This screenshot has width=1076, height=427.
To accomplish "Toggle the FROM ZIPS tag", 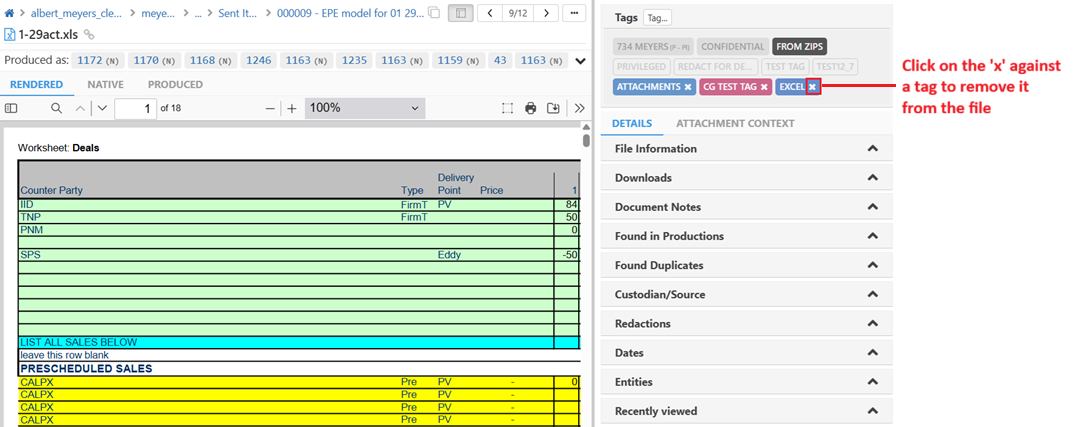I will [799, 47].
